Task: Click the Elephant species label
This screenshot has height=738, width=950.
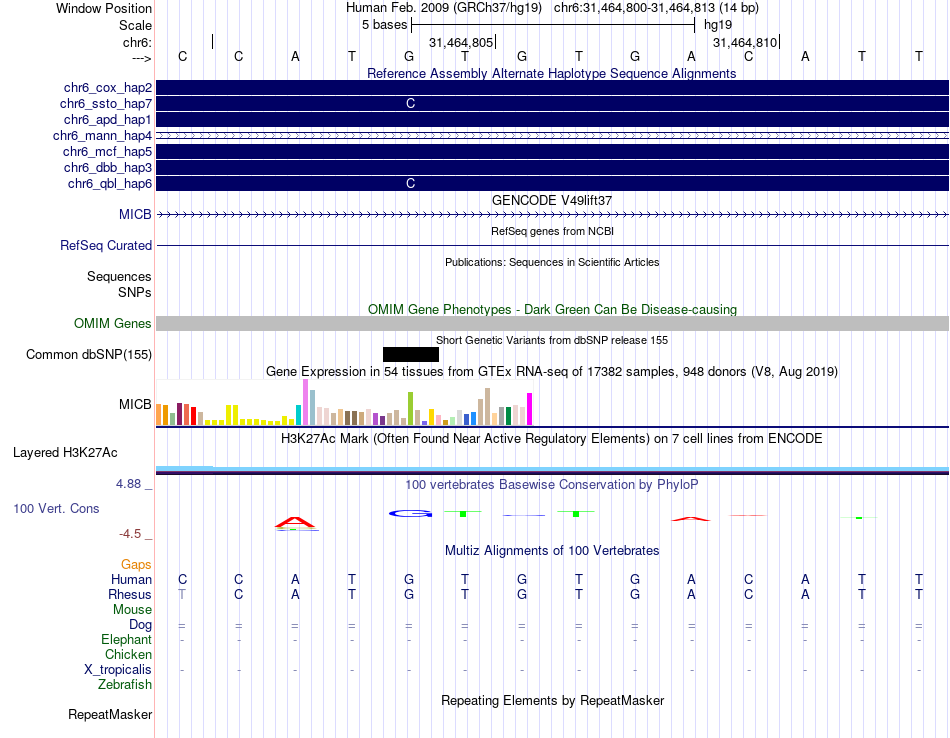Action: click(126, 640)
